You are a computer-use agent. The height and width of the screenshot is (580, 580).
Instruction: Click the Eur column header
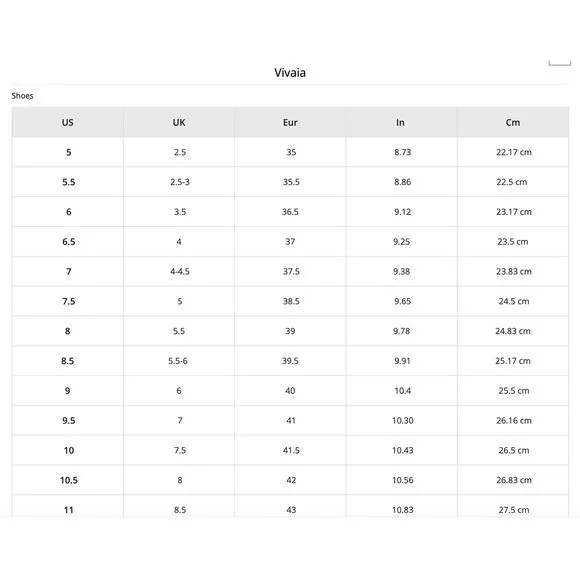click(290, 122)
